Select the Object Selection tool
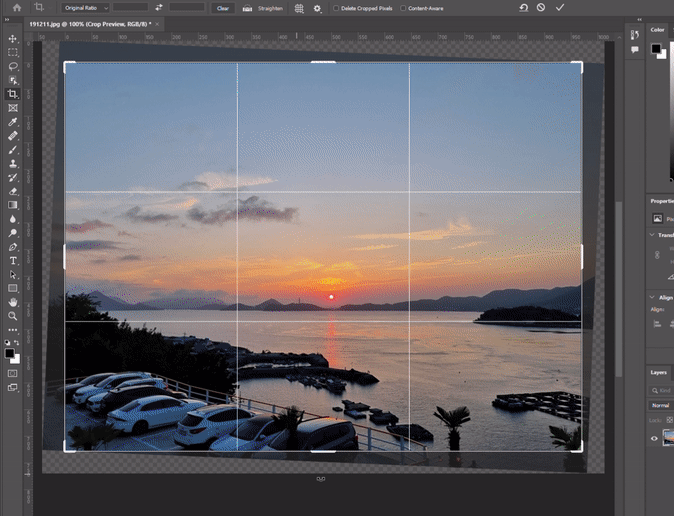The height and width of the screenshot is (516, 674). point(12,80)
